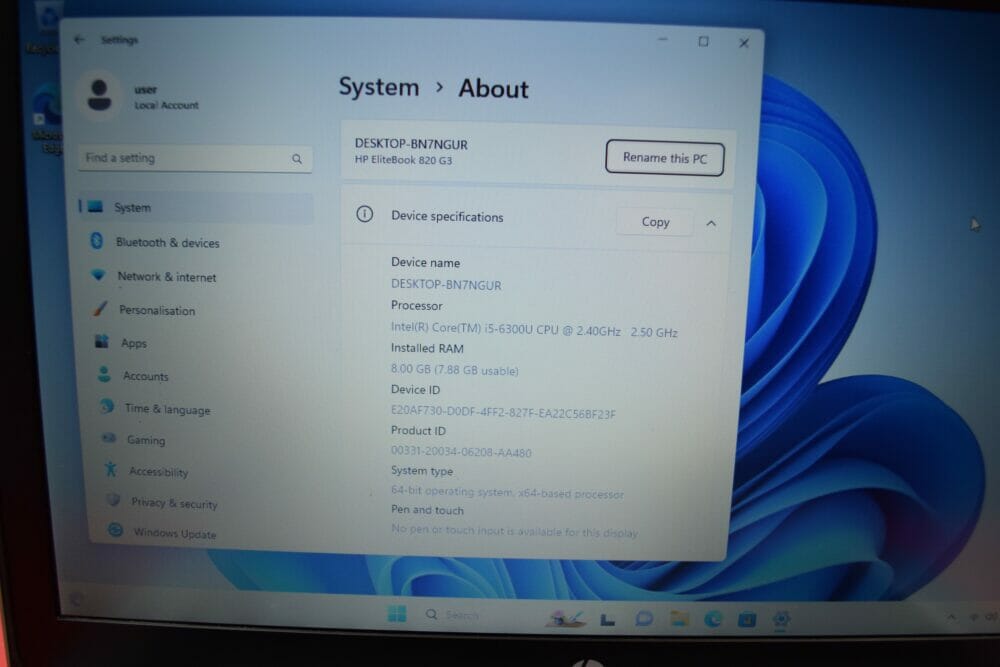Minimize the Settings window
Viewport: 1000px width, 667px height.
[x=663, y=40]
